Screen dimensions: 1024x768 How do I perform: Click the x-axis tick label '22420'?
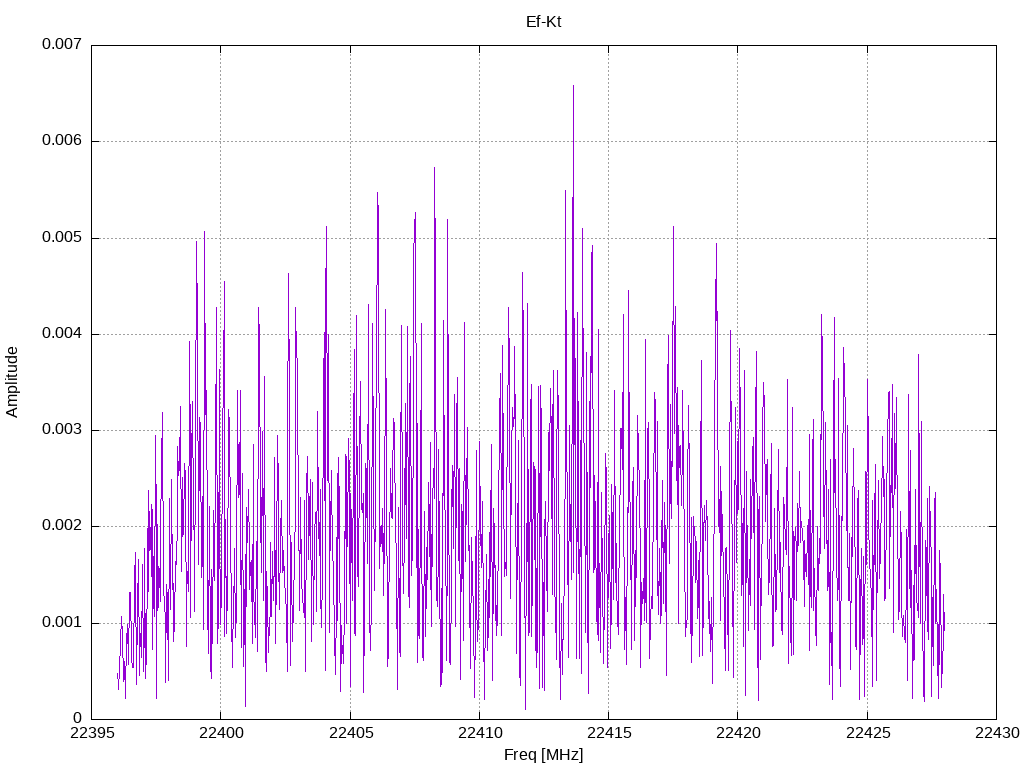(x=739, y=733)
